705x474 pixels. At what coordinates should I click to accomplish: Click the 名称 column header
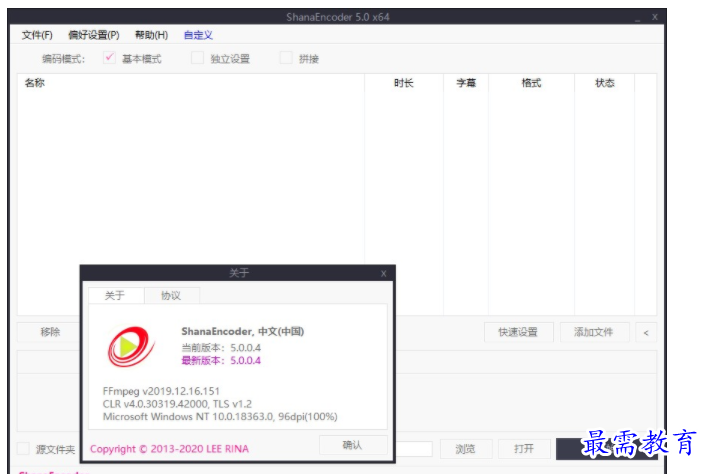191,83
